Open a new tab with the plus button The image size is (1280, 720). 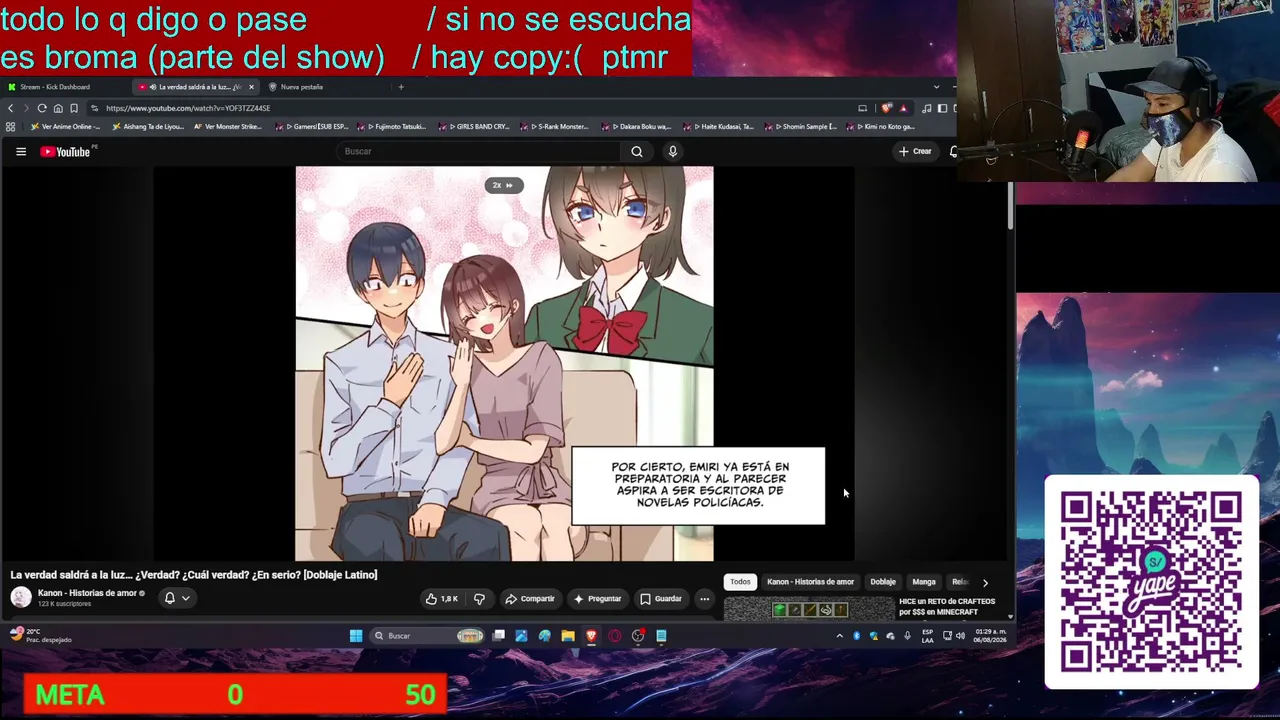(x=401, y=87)
